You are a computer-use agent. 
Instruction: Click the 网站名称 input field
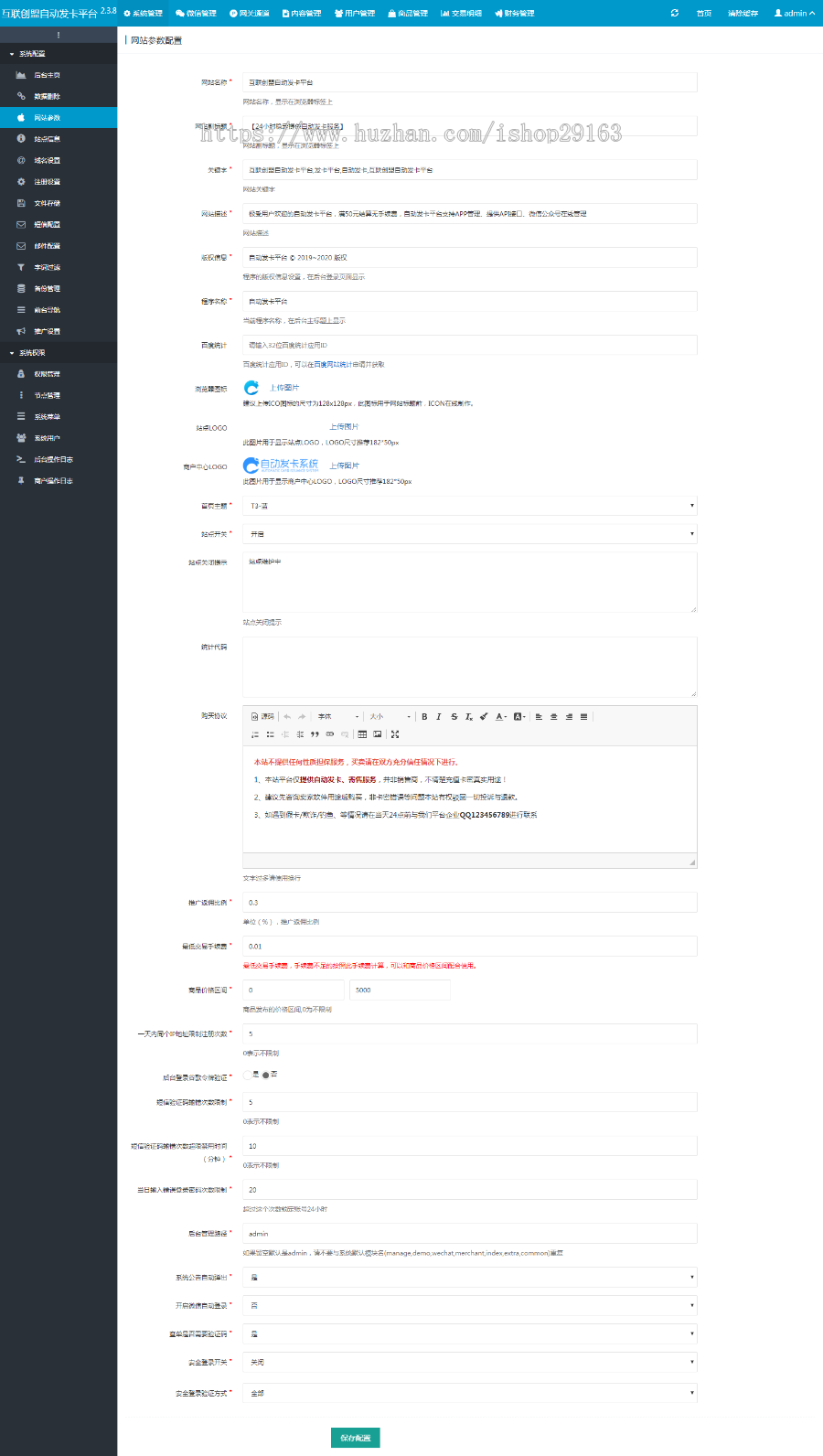[x=469, y=82]
